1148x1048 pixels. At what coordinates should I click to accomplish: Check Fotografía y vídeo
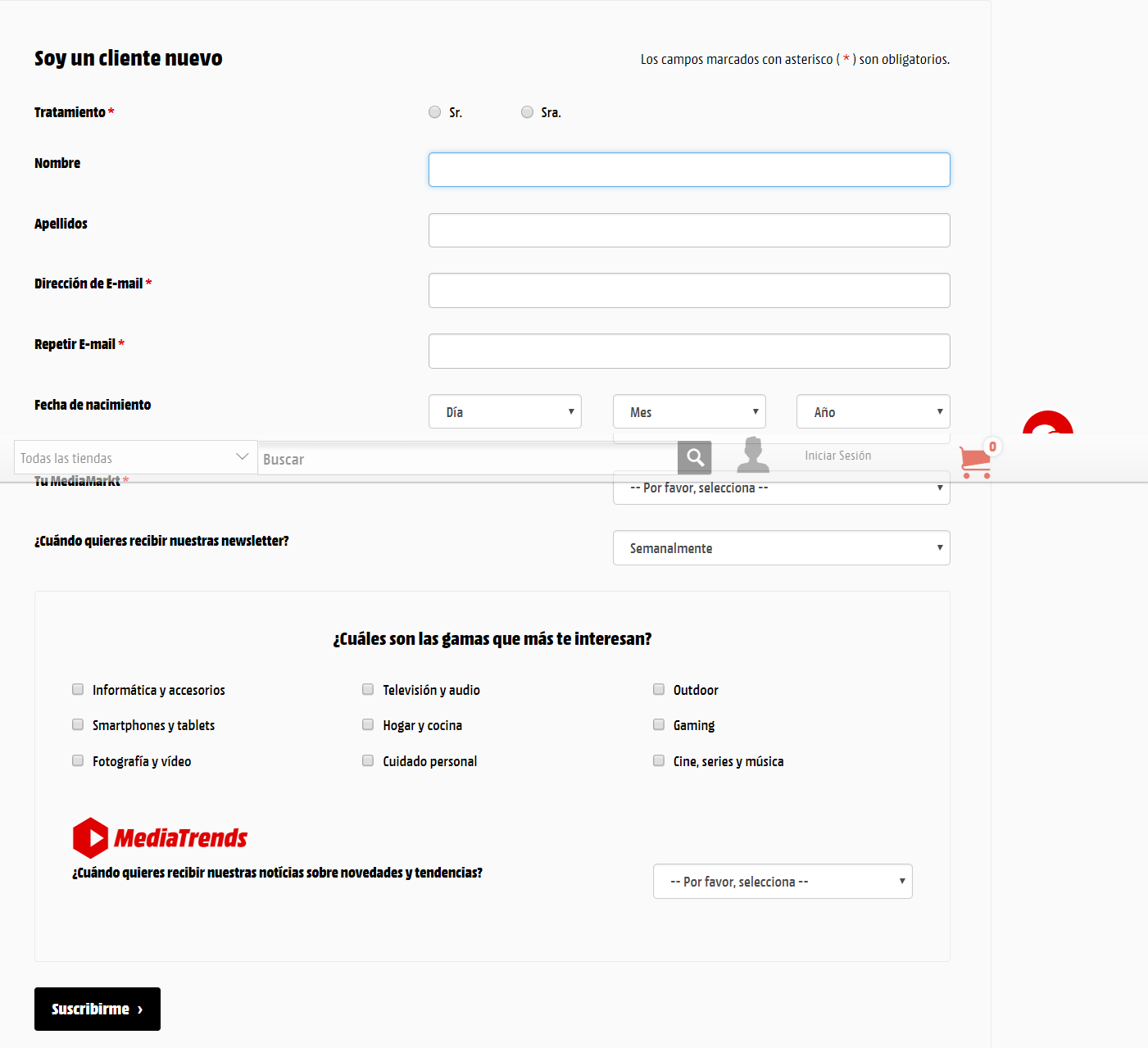click(78, 760)
